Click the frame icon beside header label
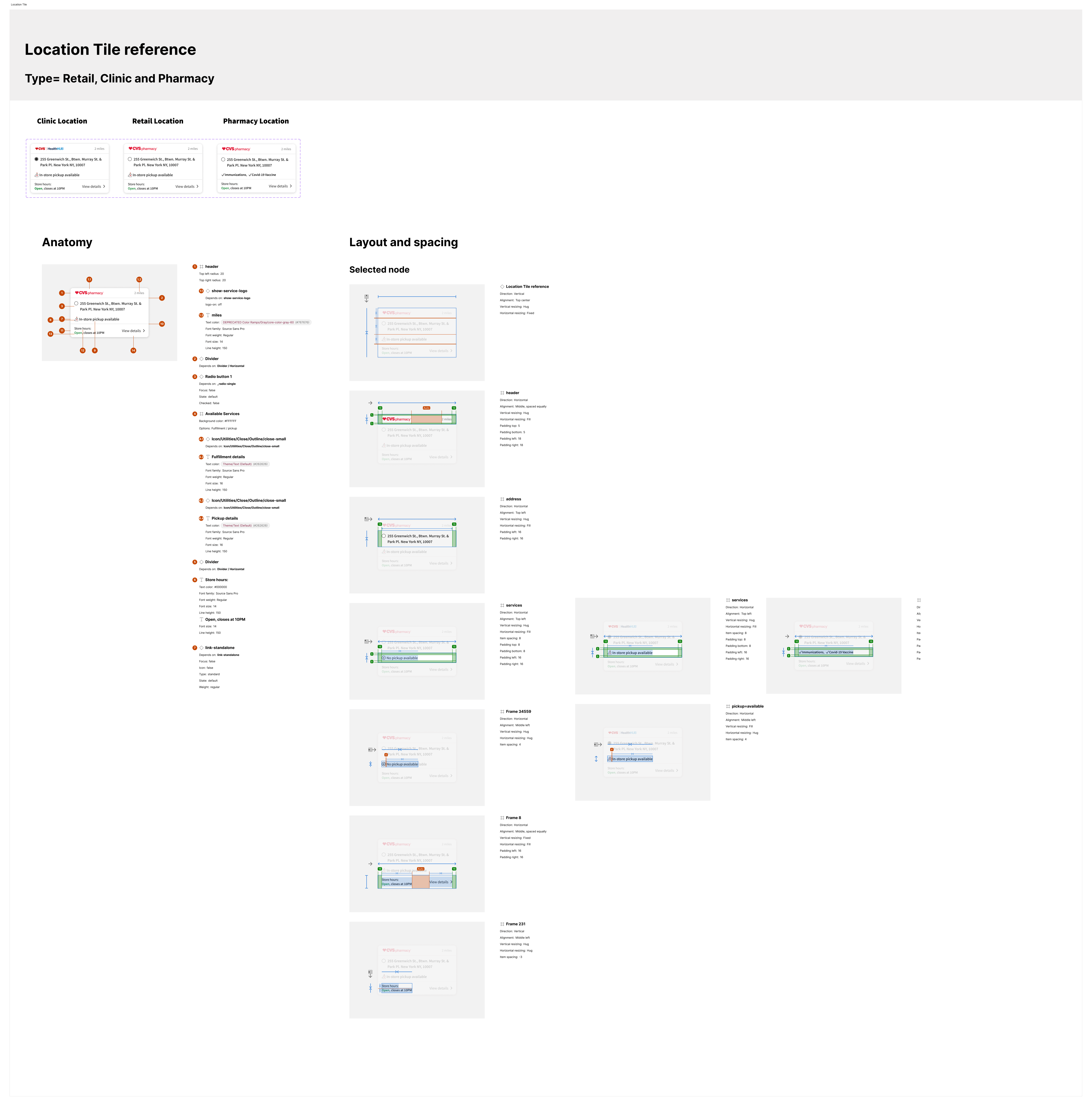1092x1106 pixels. 201,267
